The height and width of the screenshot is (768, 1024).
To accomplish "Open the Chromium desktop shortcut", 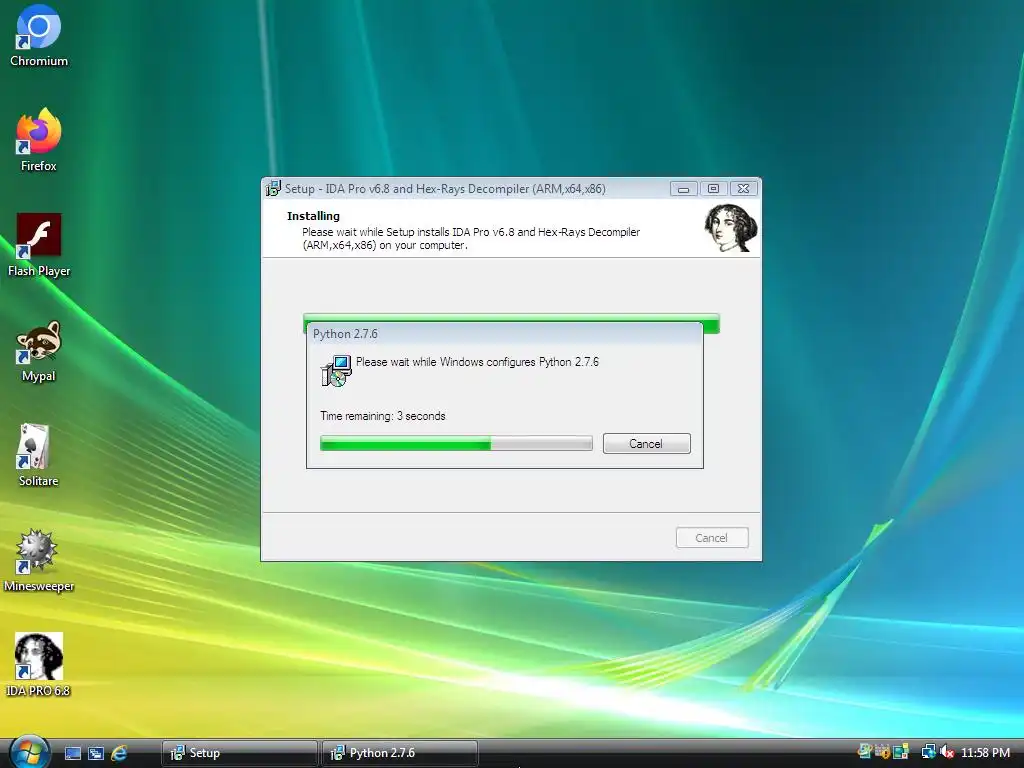I will coord(39,36).
